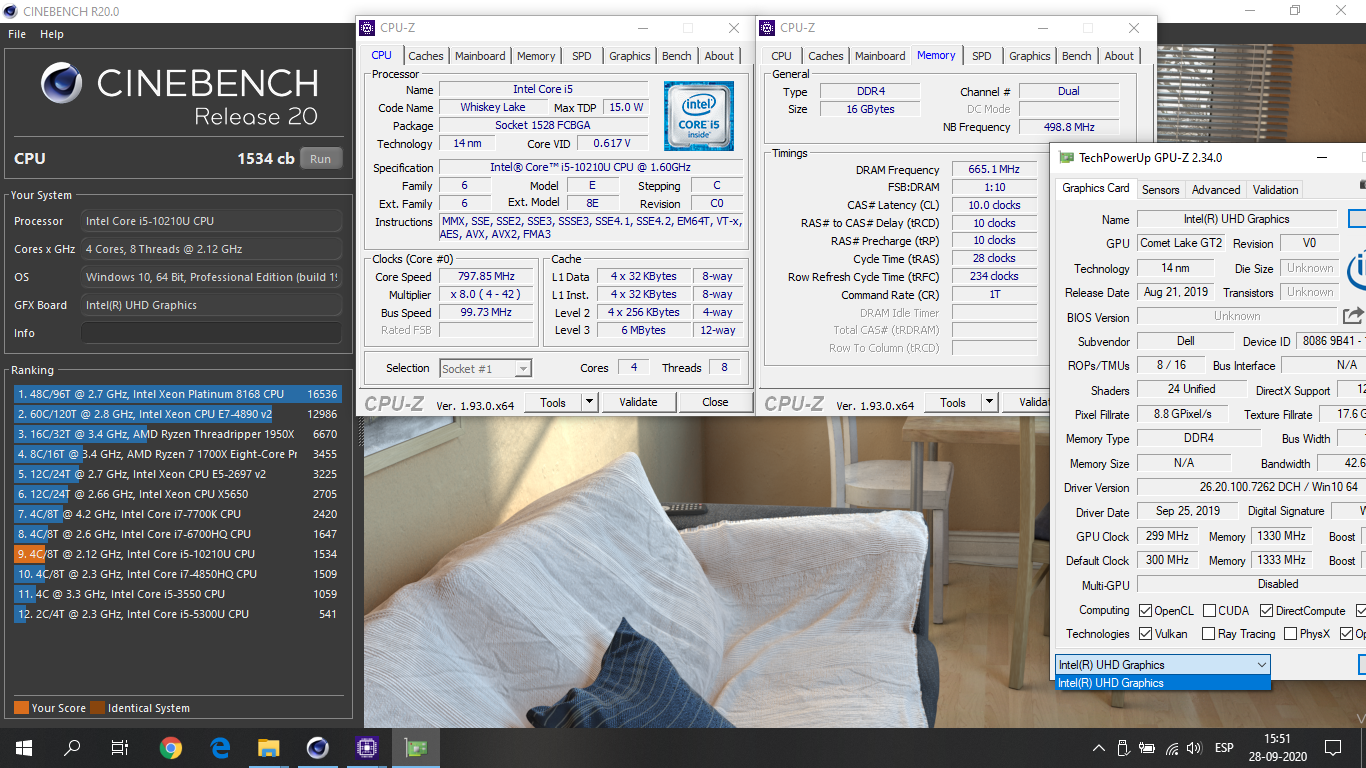Toggle the OpenCL checkbox in GPU-Z
The height and width of the screenshot is (768, 1366).
pos(1145,610)
